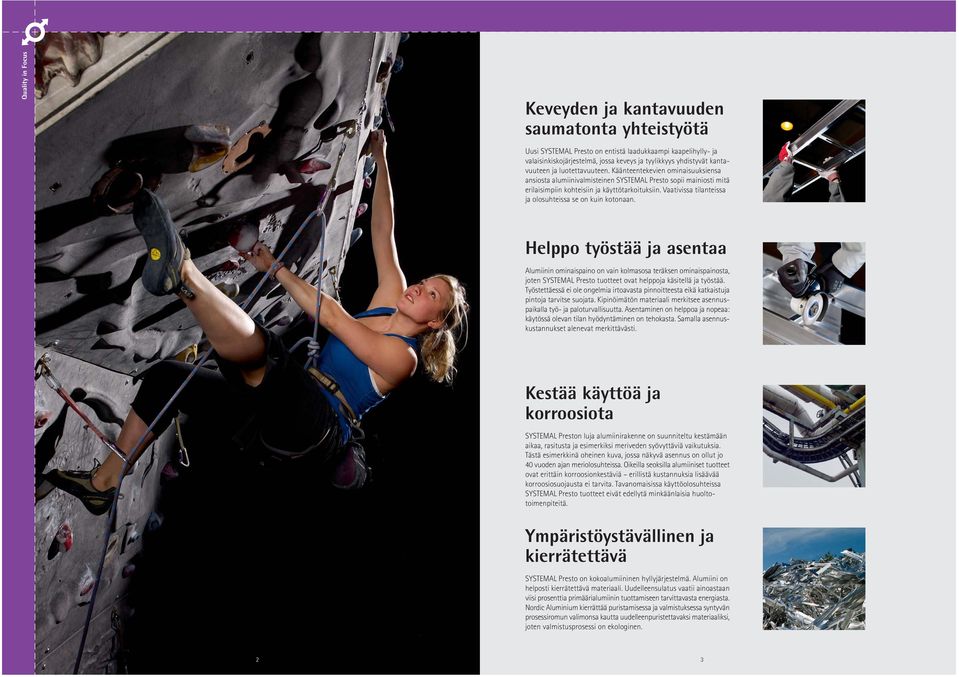
Task: Open the cable ladder installation thumbnail
Action: pos(813,150)
